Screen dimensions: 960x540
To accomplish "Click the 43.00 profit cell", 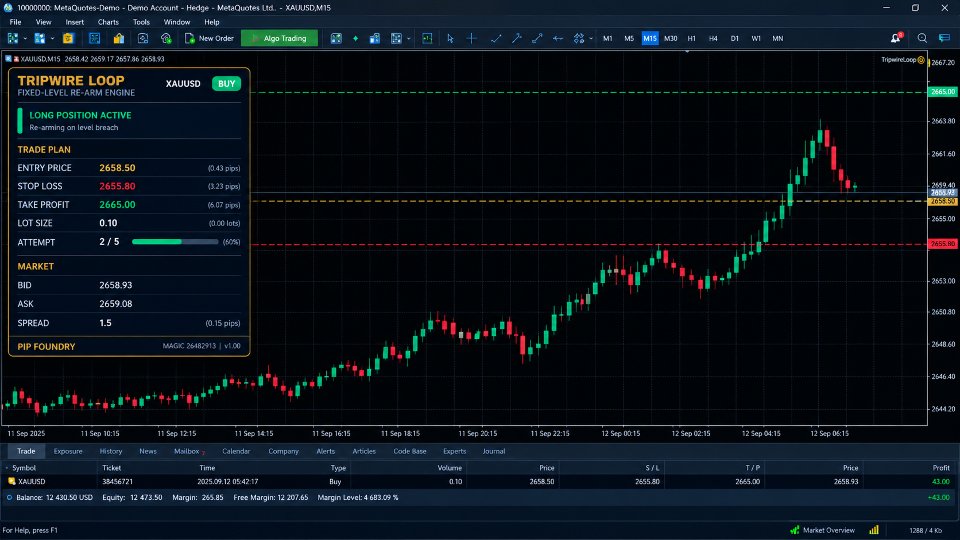I will (940, 482).
